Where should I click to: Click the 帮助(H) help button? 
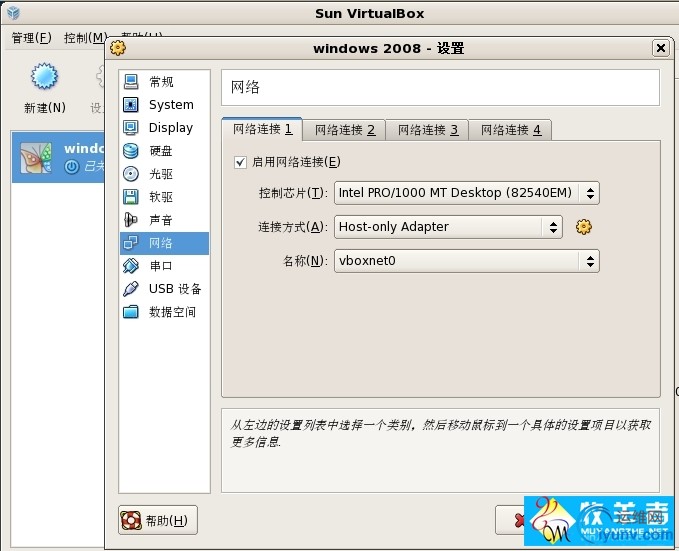pos(158,520)
